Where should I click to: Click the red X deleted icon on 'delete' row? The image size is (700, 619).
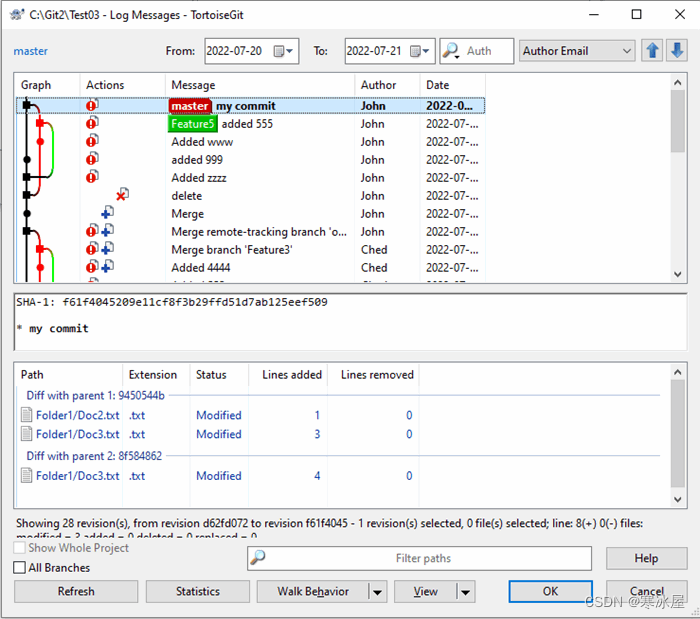[x=122, y=195]
